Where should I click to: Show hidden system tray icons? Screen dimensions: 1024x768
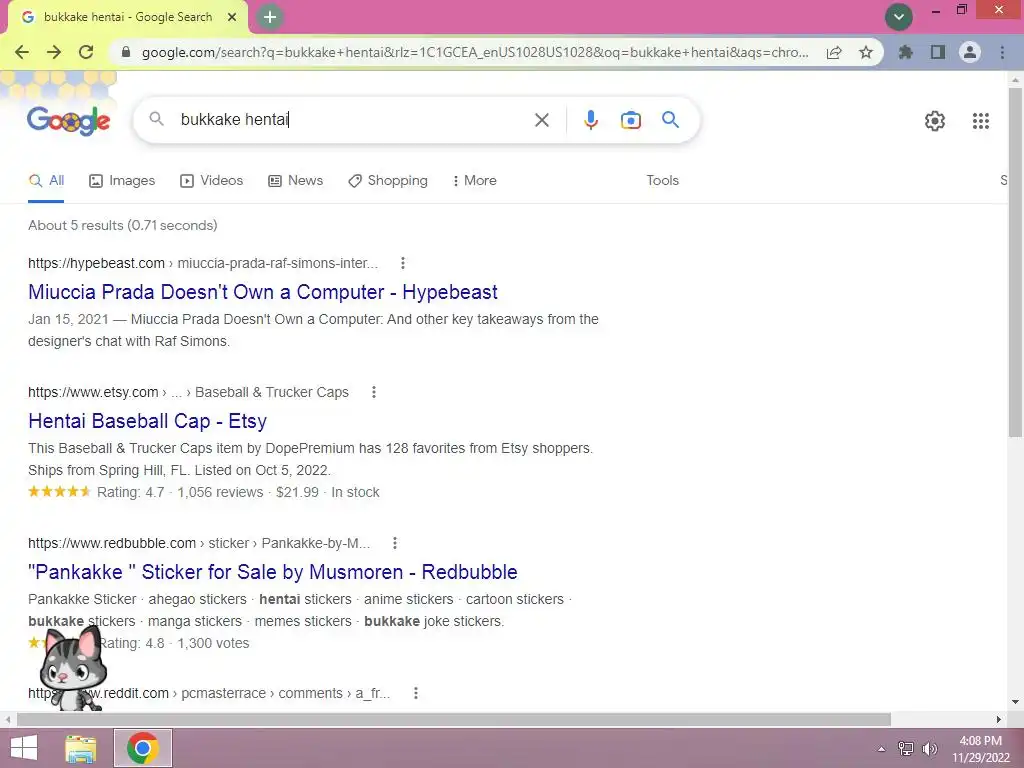[881, 749]
